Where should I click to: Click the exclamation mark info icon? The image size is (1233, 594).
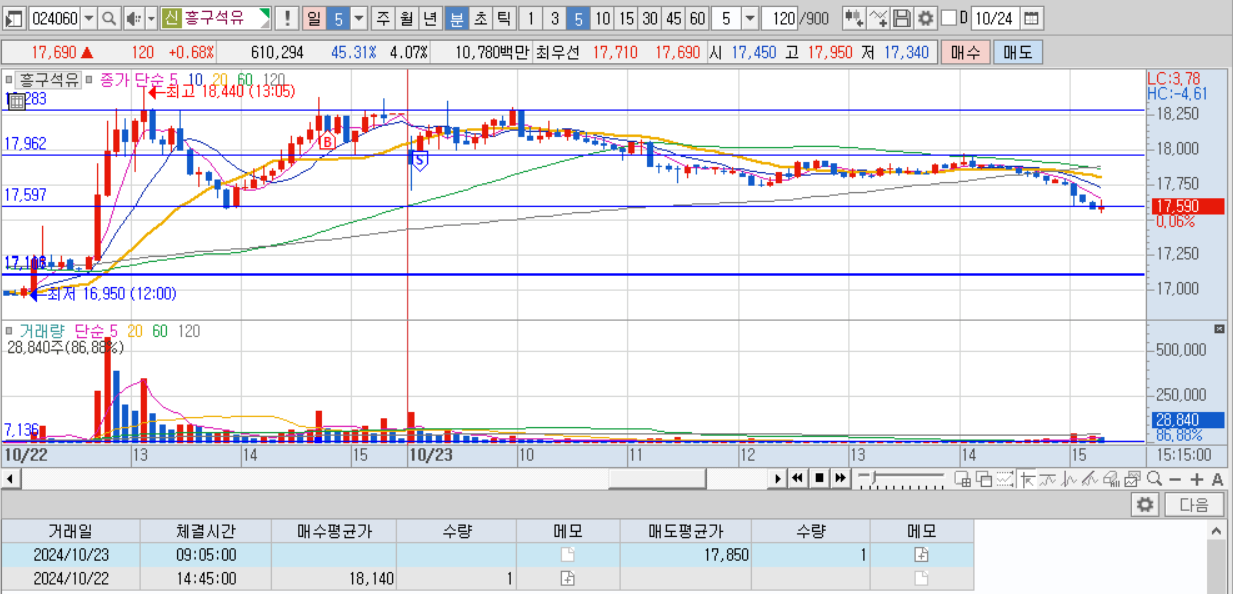click(x=287, y=18)
